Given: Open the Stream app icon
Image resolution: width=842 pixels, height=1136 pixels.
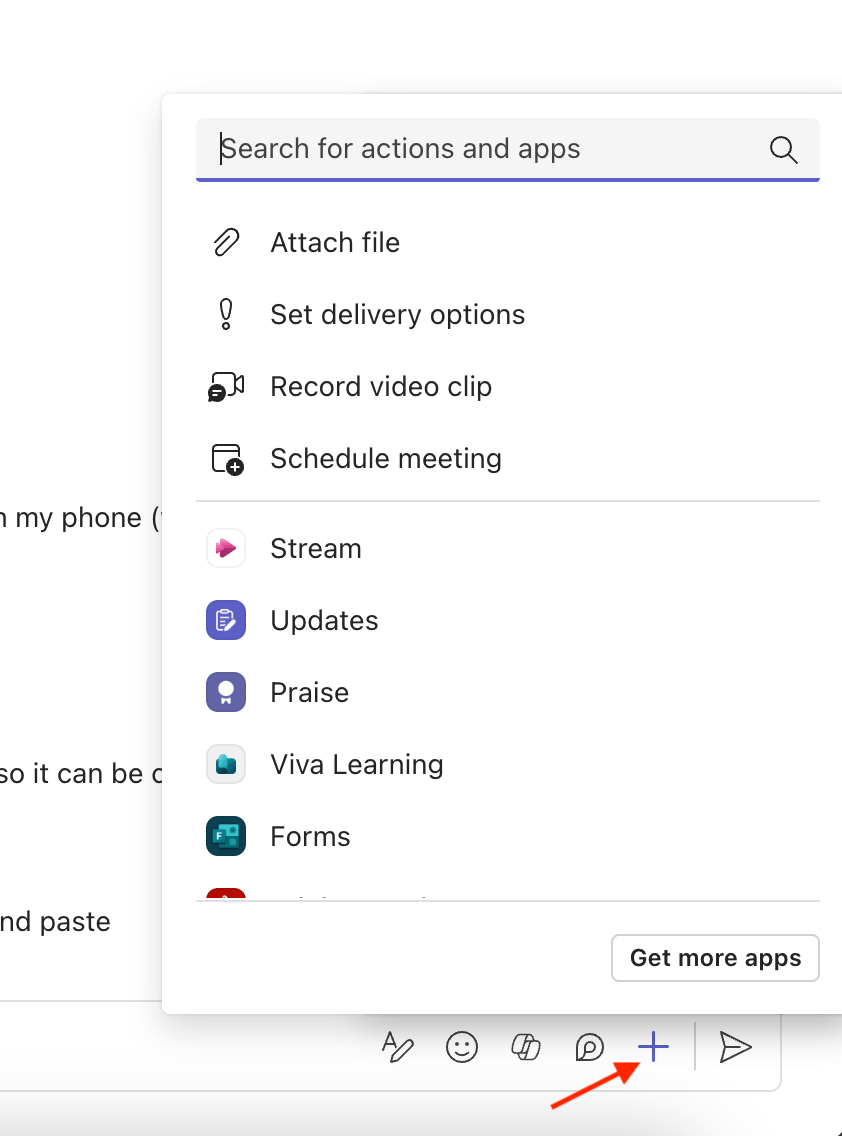Looking at the screenshot, I should [226, 549].
